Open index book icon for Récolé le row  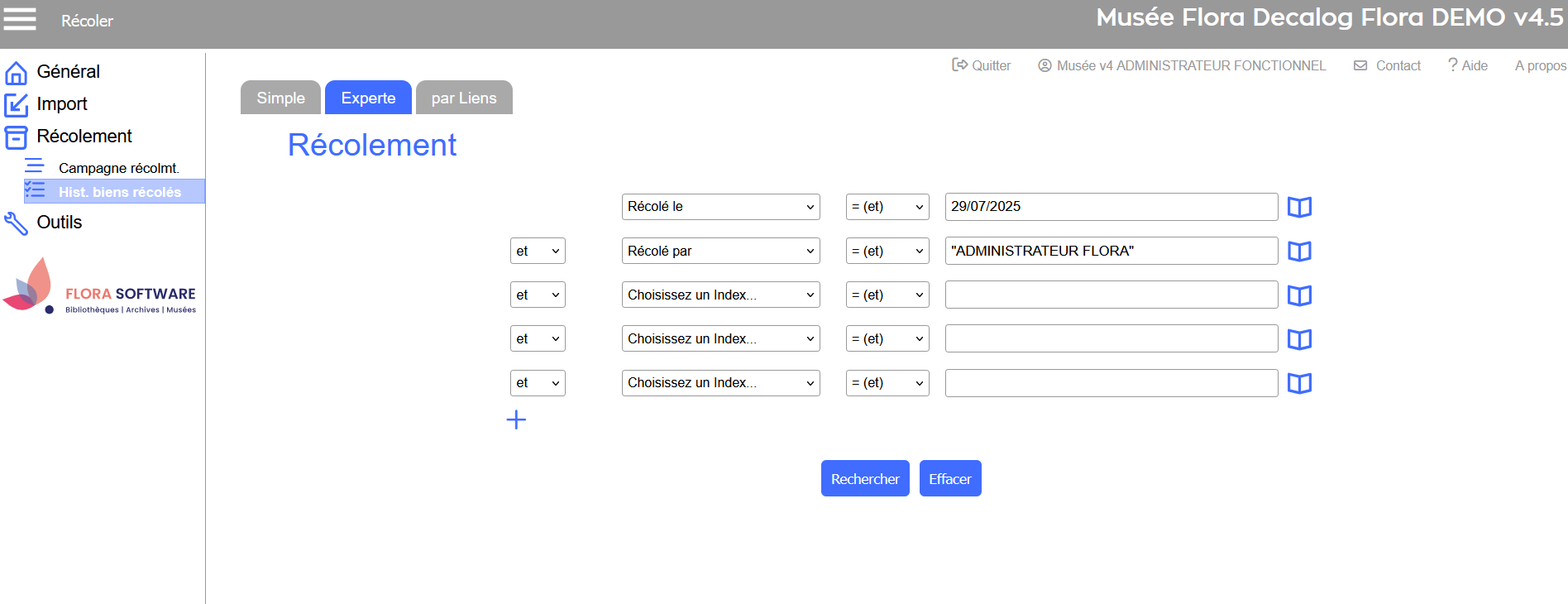point(1299,207)
